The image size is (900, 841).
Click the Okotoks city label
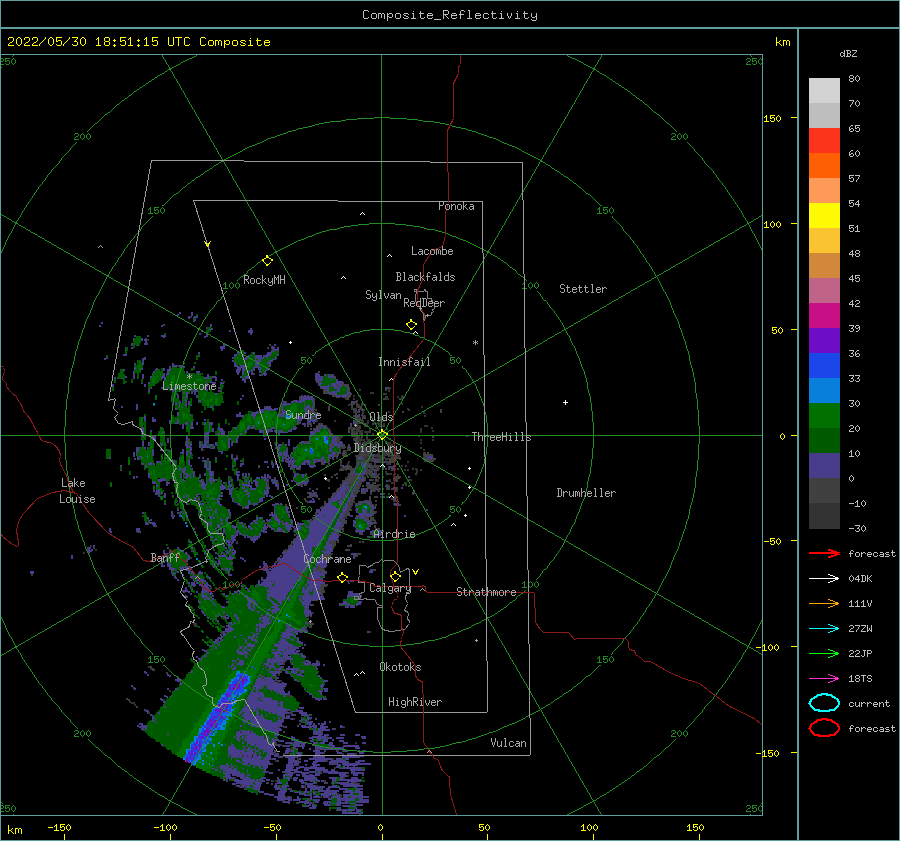[400, 667]
